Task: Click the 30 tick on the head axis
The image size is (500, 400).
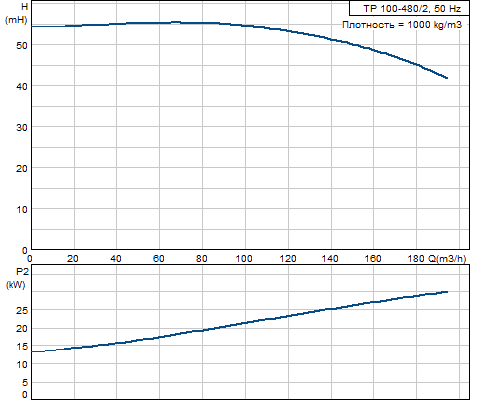Action: tap(22, 127)
